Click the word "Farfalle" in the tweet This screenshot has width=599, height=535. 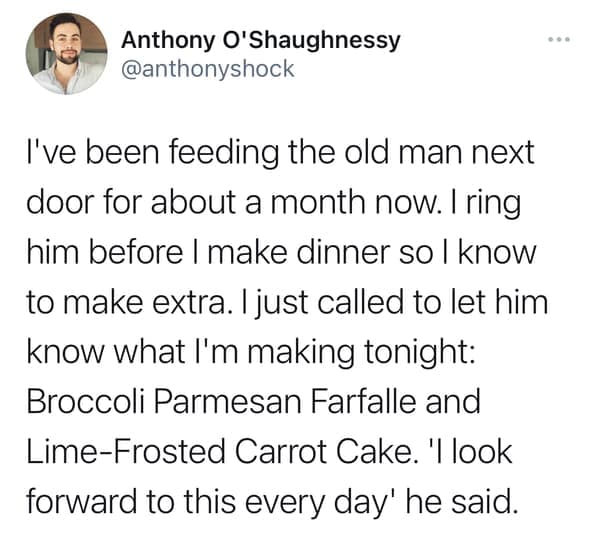tap(363, 402)
